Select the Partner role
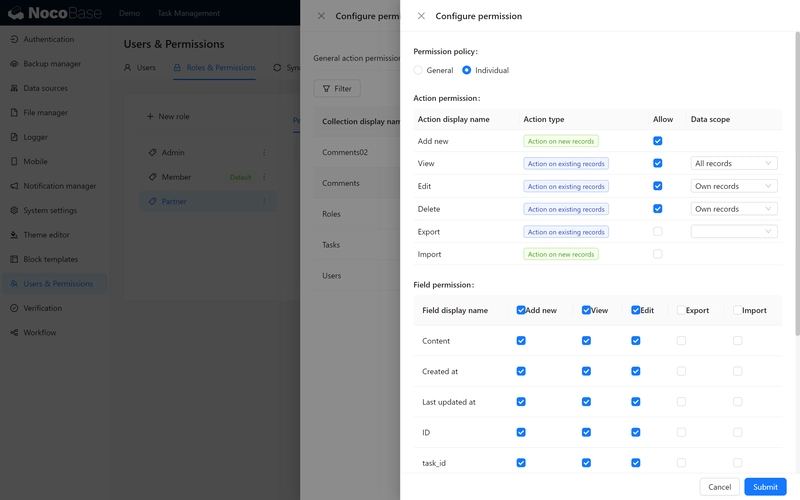This screenshot has width=800, height=500. pos(208,202)
